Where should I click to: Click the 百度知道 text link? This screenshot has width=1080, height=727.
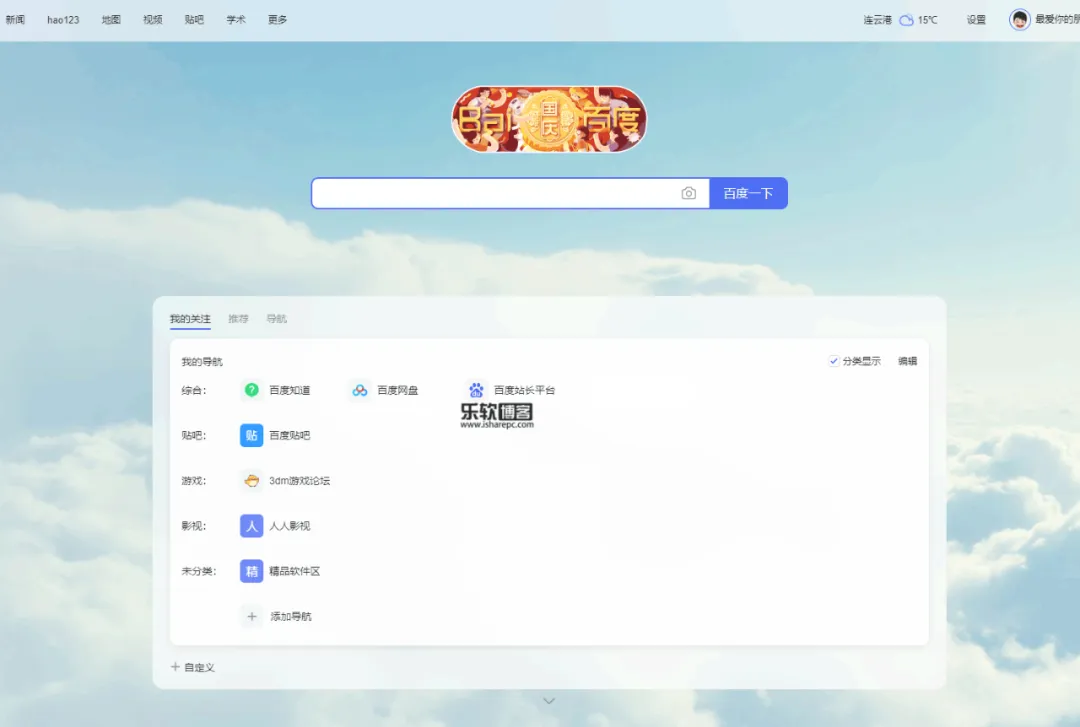pyautogui.click(x=289, y=390)
